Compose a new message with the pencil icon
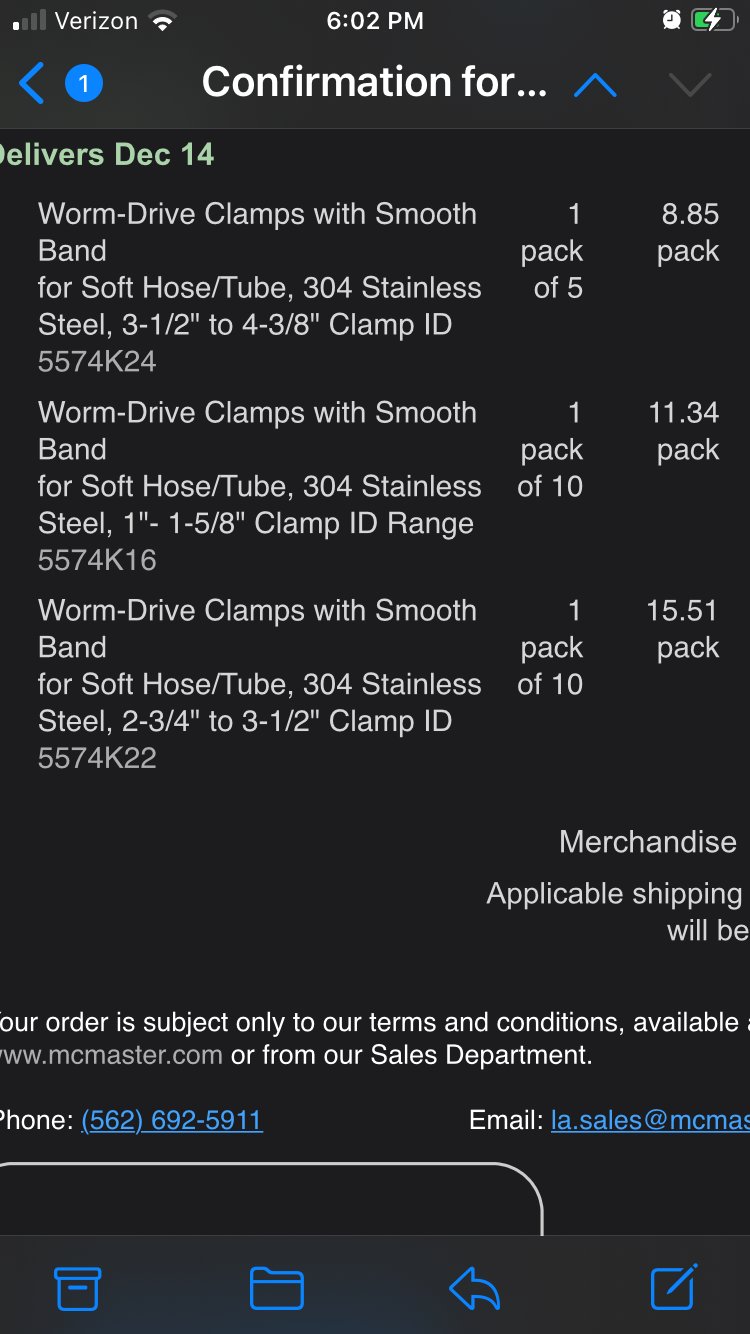750x1334 pixels. pos(674,1287)
